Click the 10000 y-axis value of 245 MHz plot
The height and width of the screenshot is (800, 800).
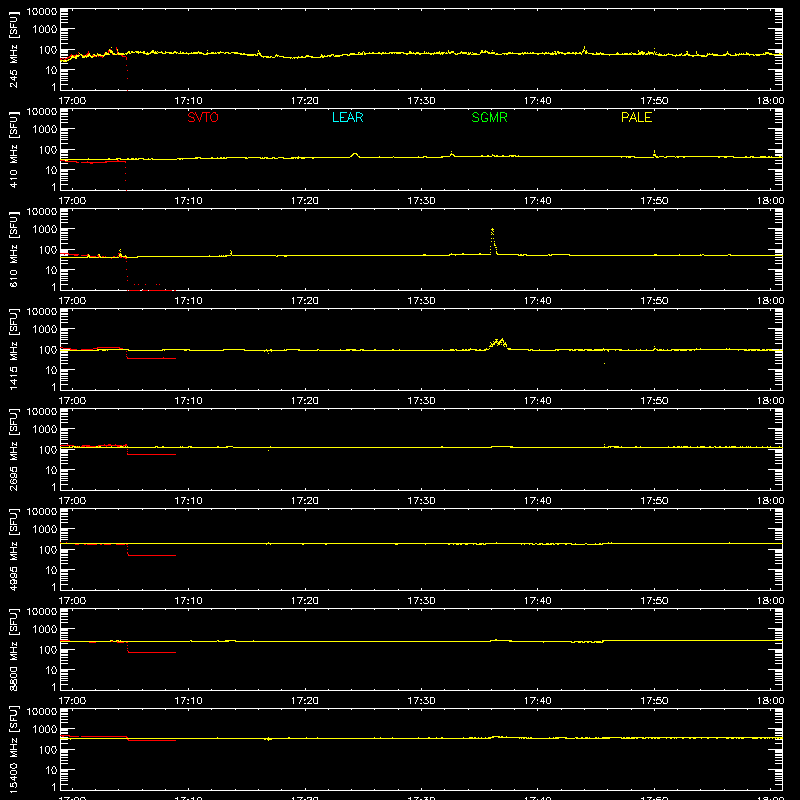click(42, 12)
